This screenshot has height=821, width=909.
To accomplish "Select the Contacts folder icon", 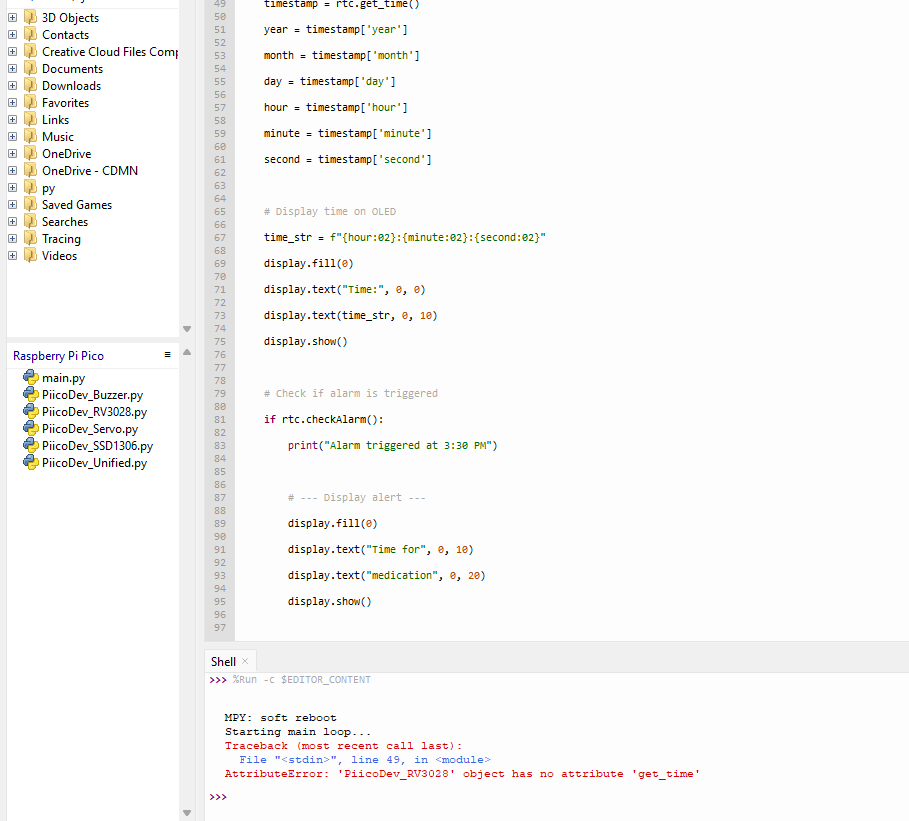I will point(31,34).
